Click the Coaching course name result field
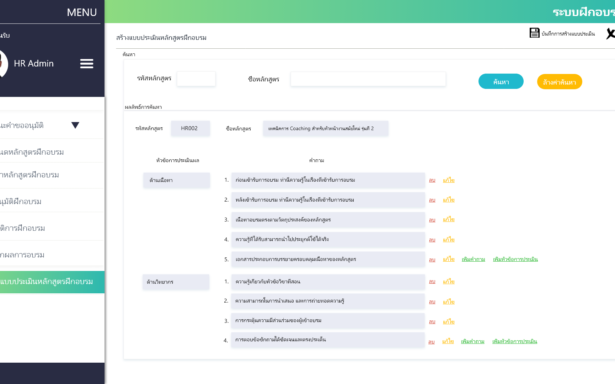Screen dimensions: 615x384 [x=326, y=129]
